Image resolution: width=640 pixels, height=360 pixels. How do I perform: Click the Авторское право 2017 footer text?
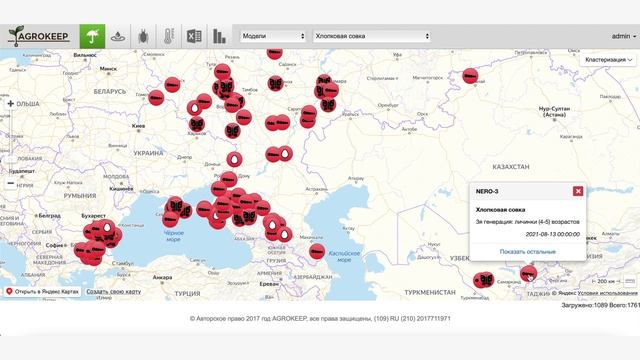click(x=320, y=318)
